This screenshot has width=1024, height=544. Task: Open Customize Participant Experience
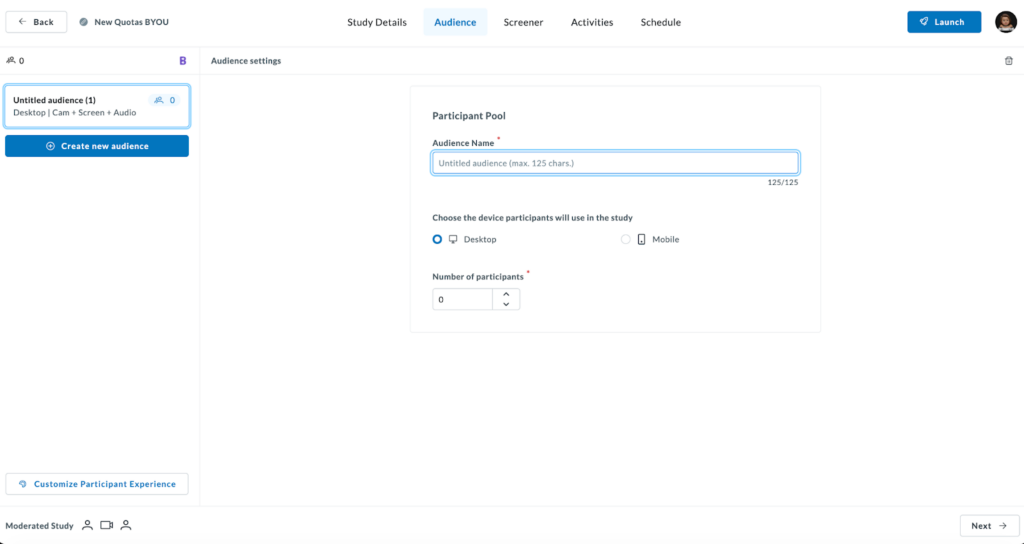97,484
